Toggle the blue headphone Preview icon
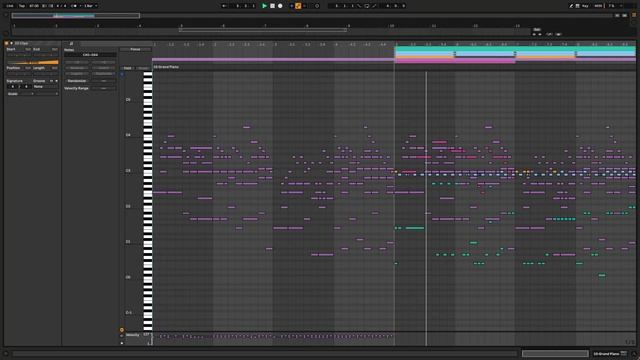Image resolution: width=640 pixels, height=360 pixels. (122, 74)
